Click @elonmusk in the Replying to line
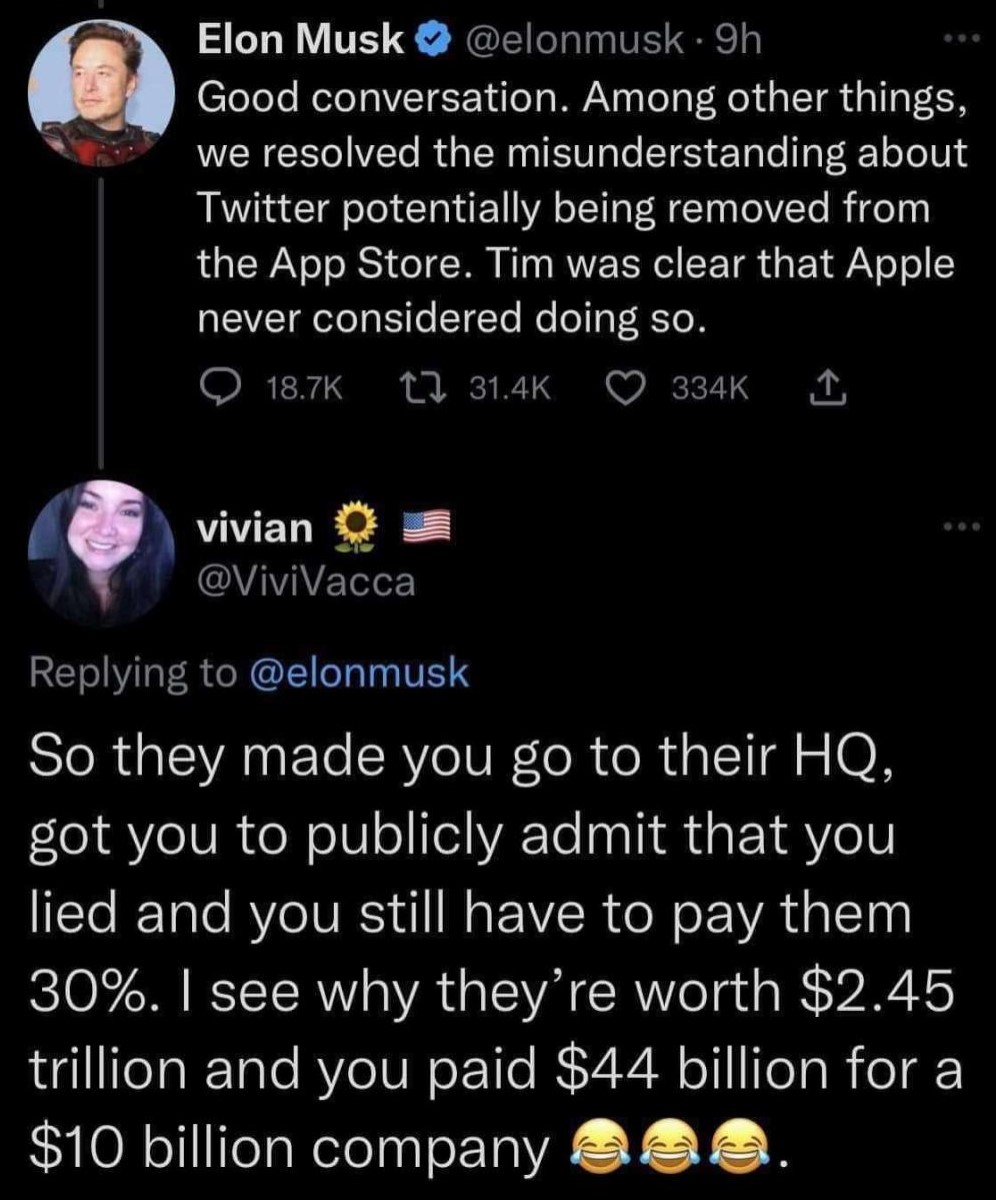The height and width of the screenshot is (1200, 996). (356, 673)
